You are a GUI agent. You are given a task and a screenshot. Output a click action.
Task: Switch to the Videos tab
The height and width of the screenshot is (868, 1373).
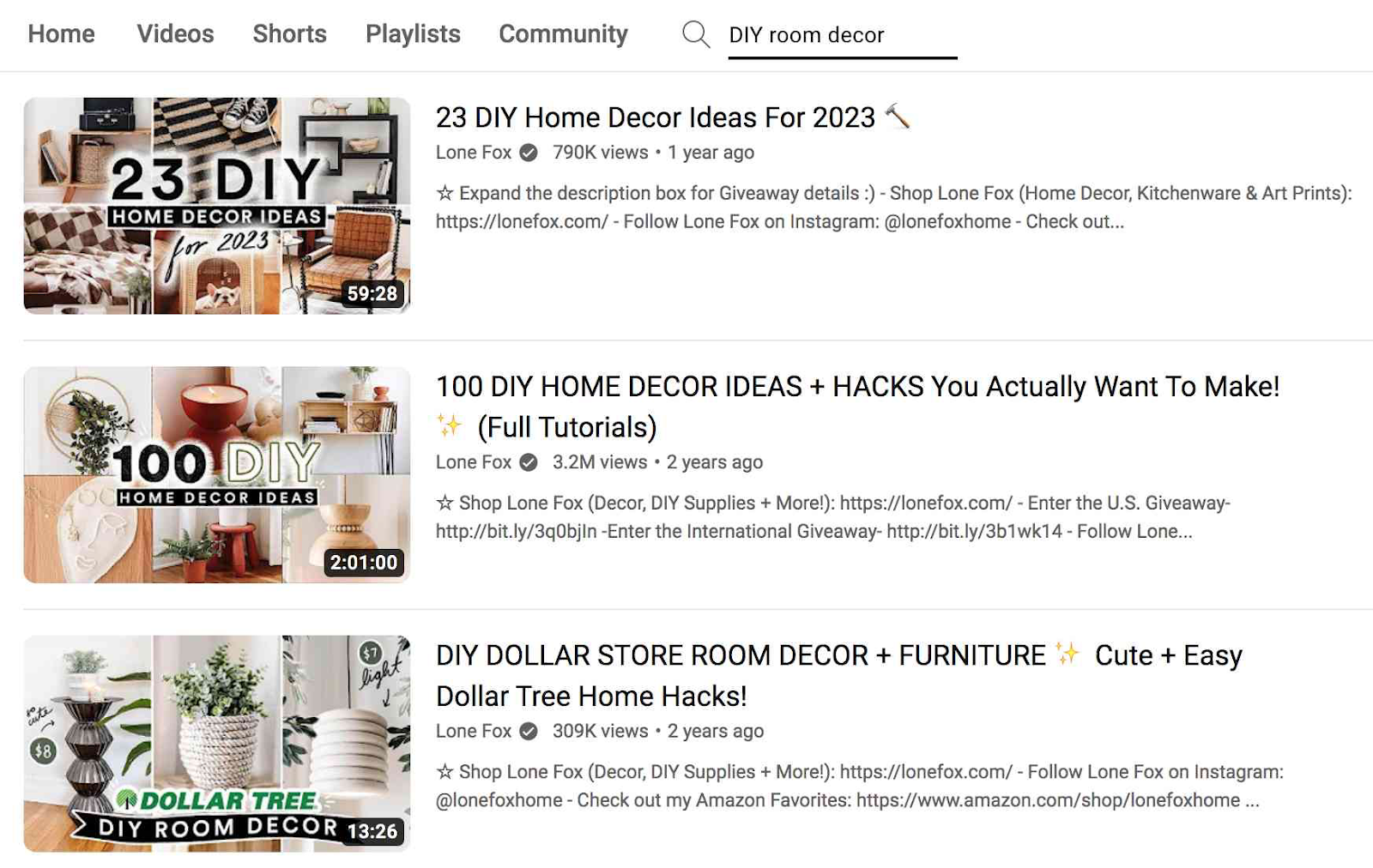click(174, 33)
